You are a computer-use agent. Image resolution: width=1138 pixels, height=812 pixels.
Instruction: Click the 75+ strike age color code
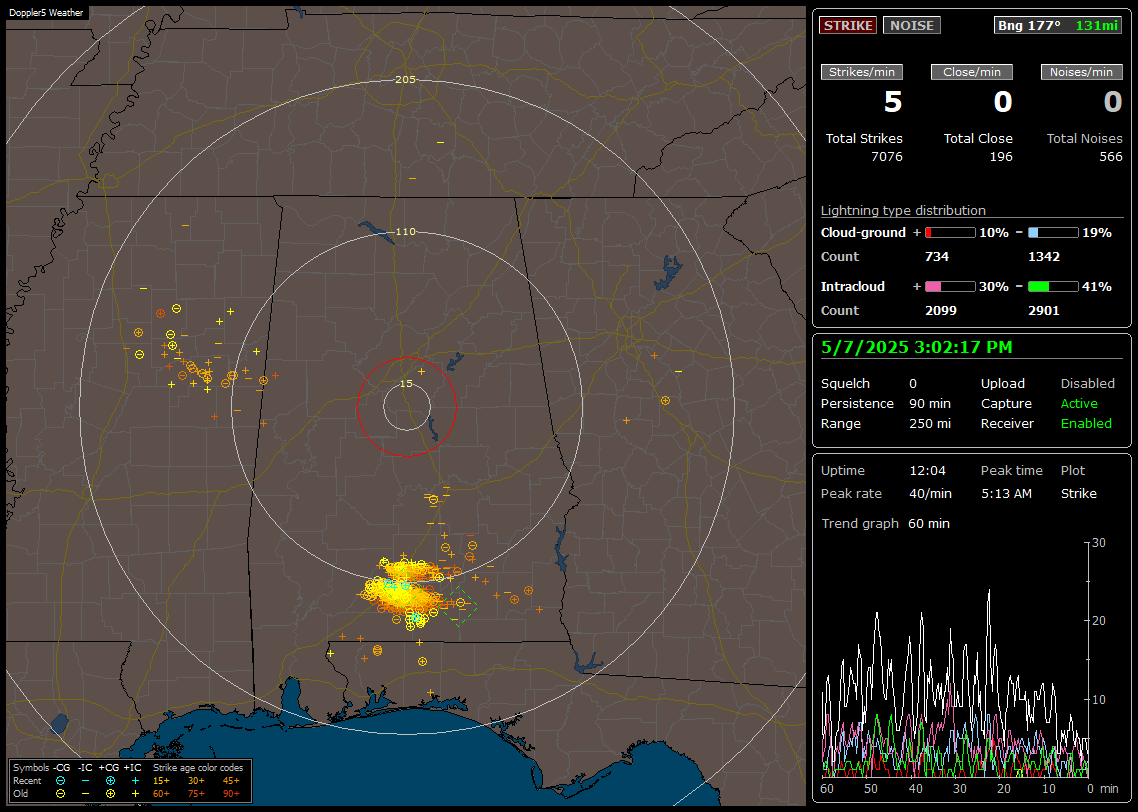196,794
